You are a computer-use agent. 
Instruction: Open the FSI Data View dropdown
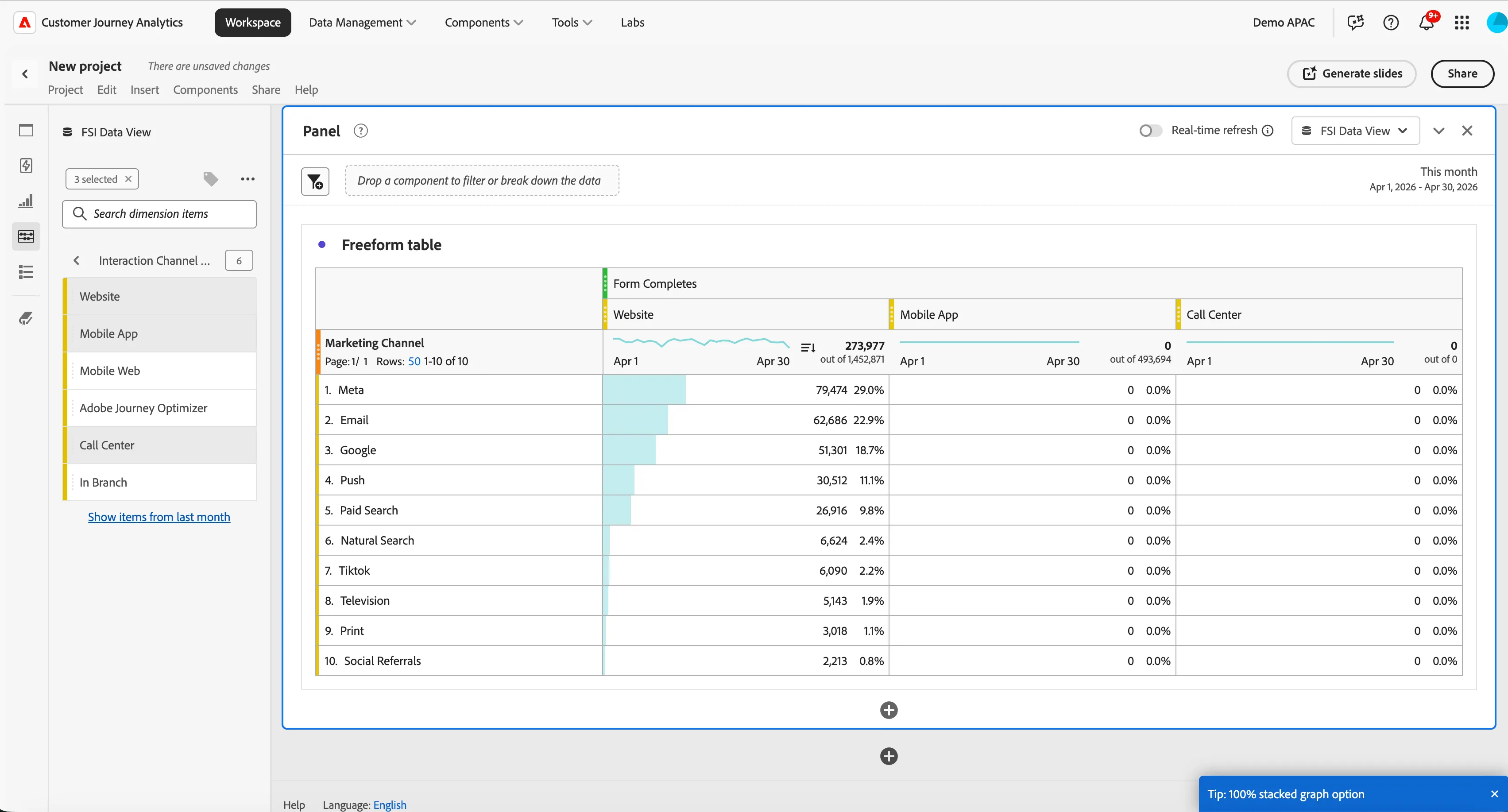click(1355, 131)
